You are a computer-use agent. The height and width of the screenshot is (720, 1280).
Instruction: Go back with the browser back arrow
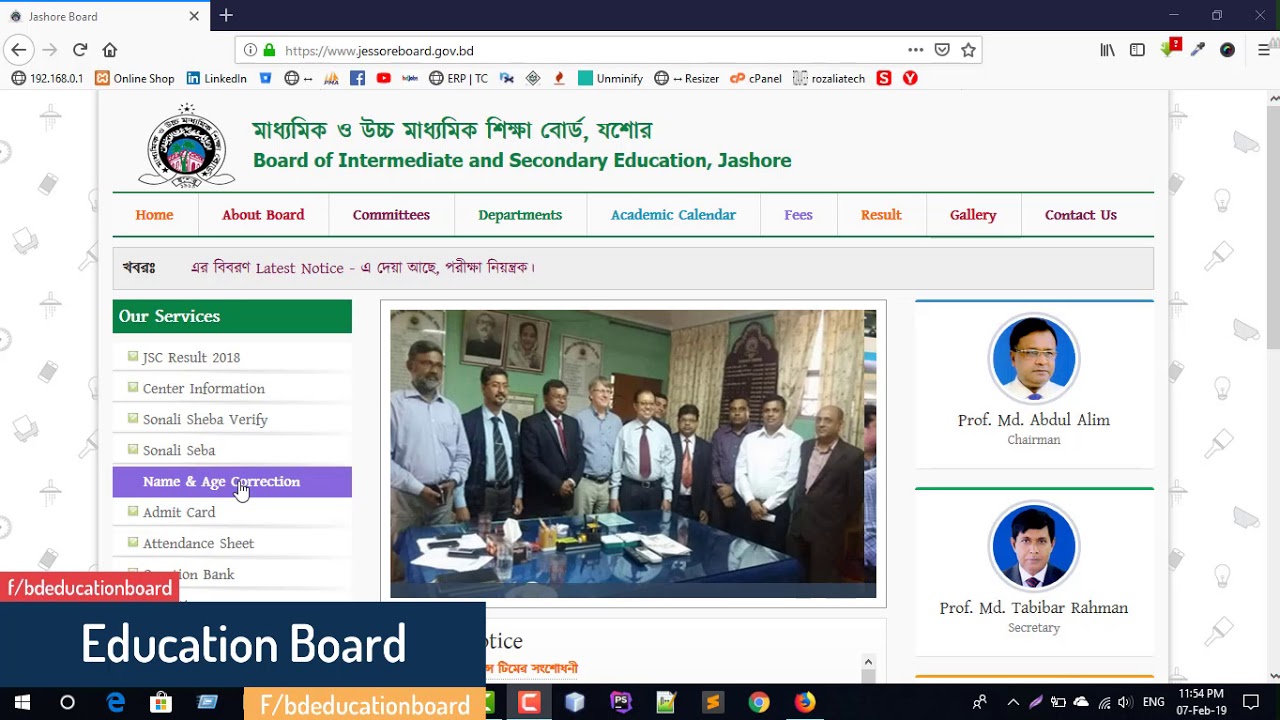[18, 50]
